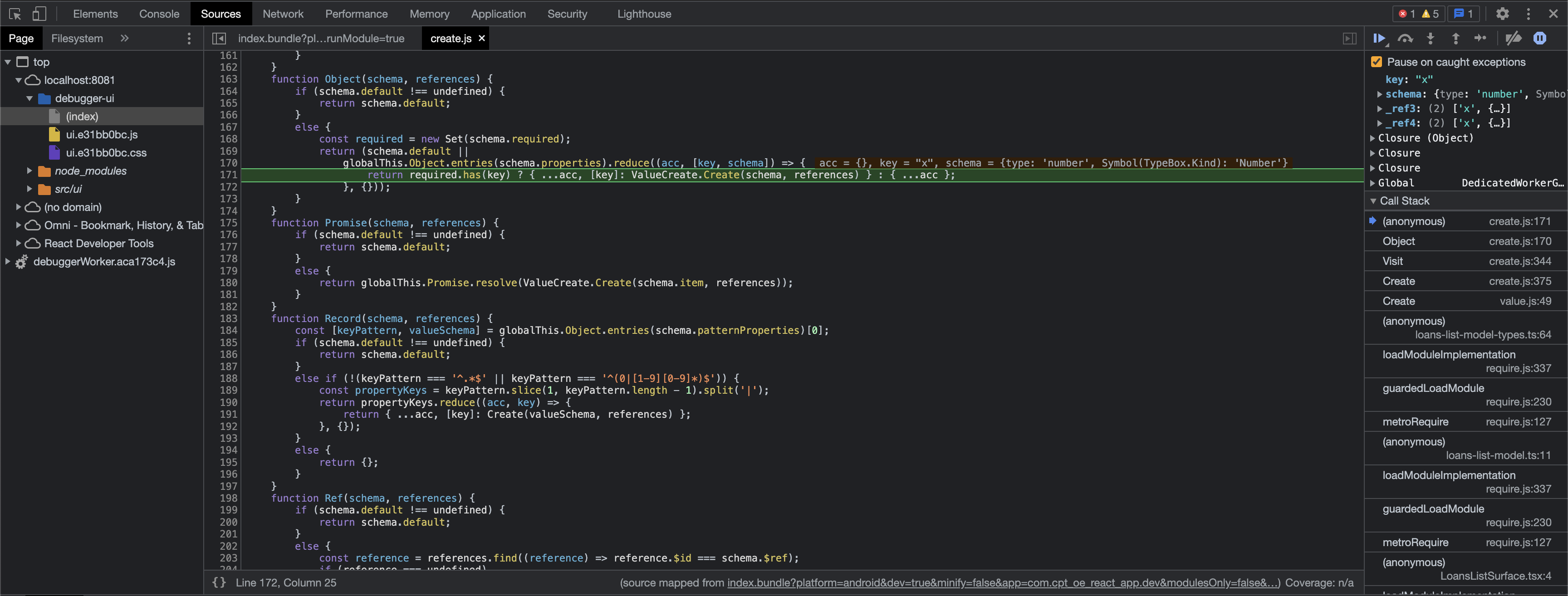
Task: Select the Visit frame in the call stack
Action: point(1393,261)
